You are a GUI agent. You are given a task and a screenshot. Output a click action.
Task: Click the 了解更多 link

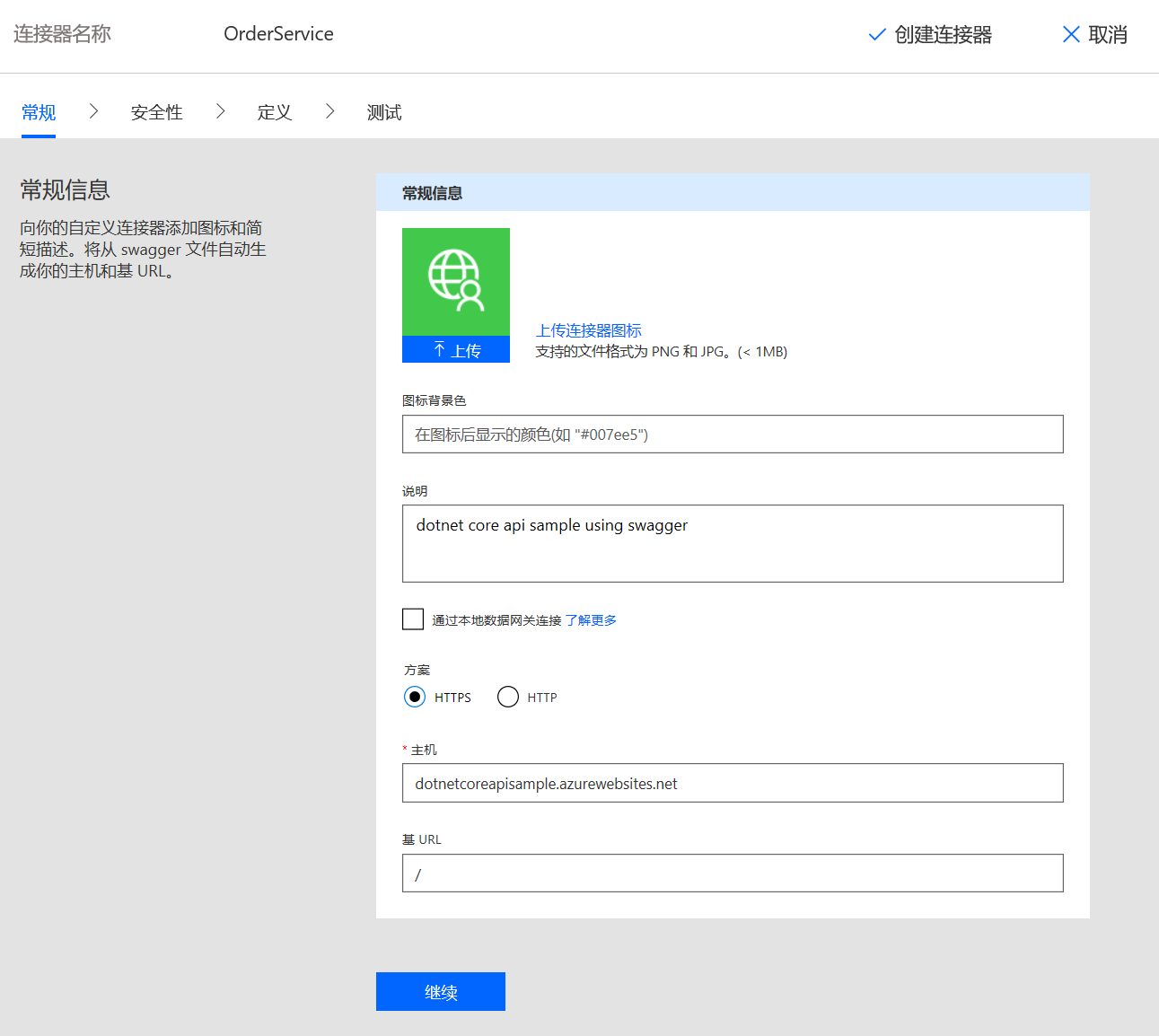pyautogui.click(x=592, y=619)
